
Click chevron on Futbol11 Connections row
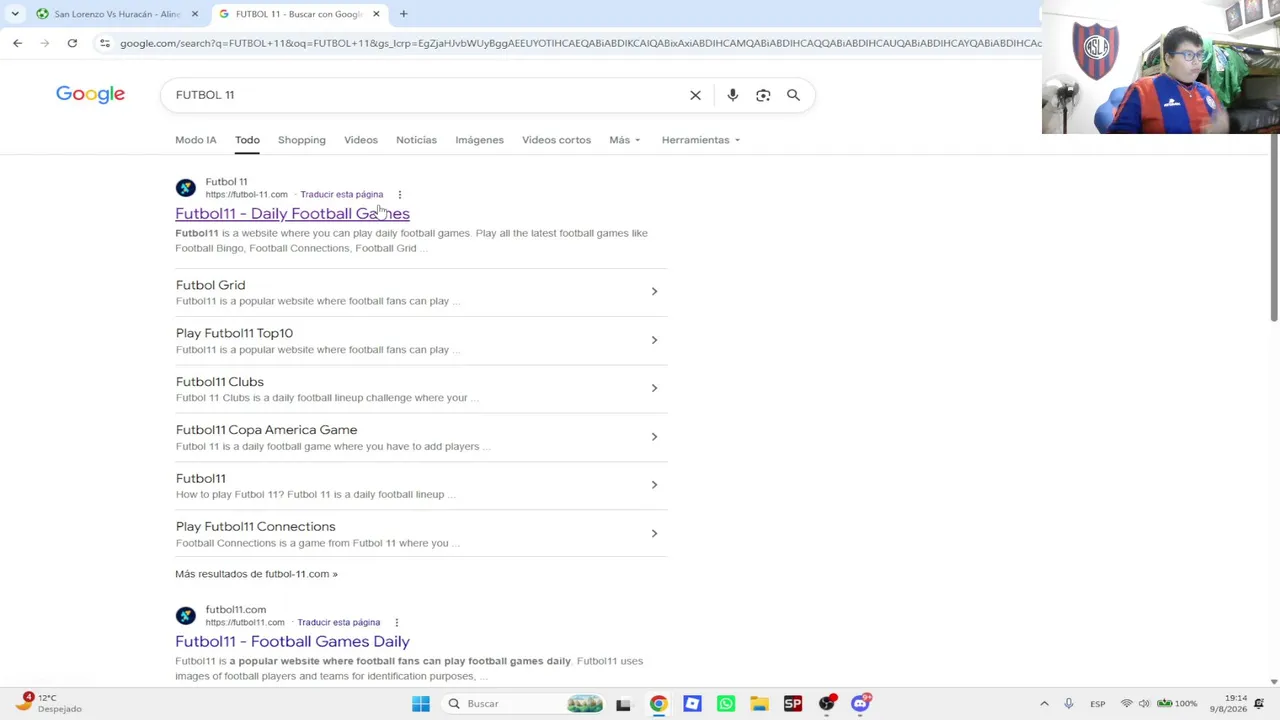(x=654, y=533)
